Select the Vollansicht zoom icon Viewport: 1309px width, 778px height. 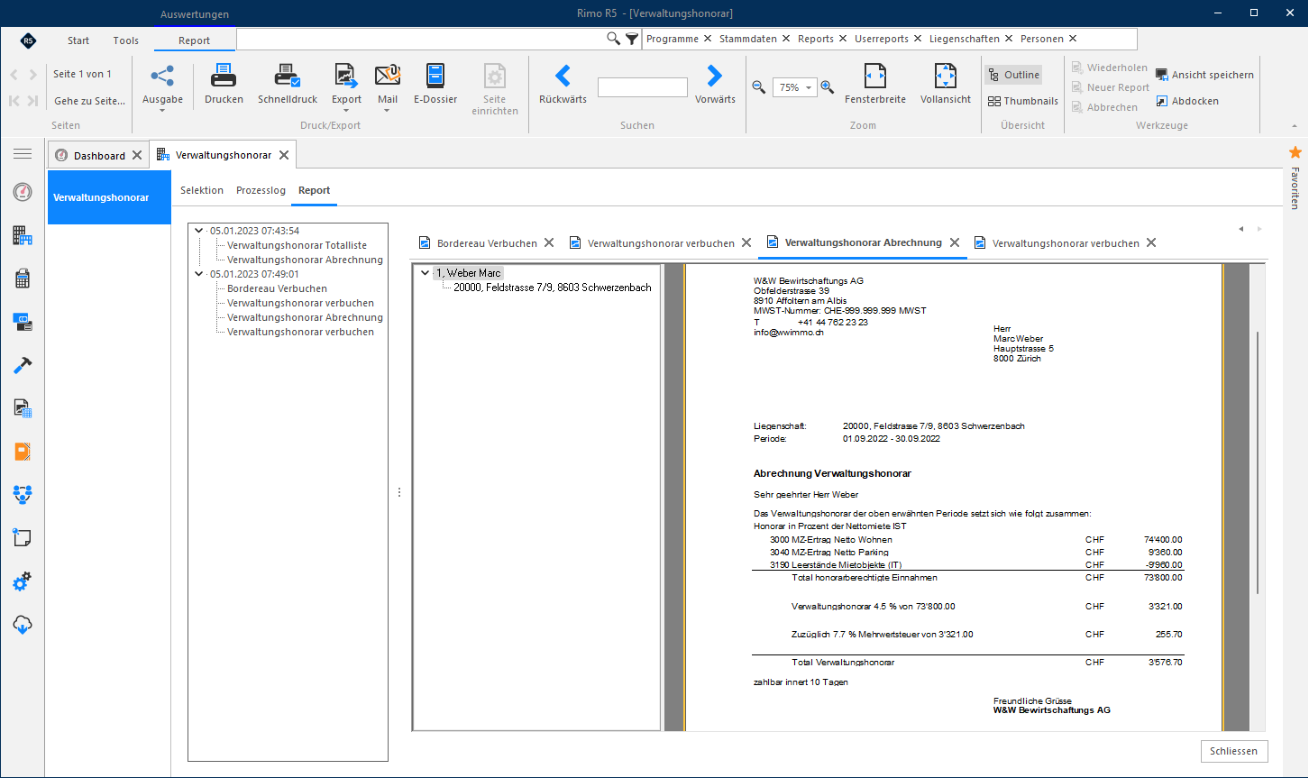click(945, 76)
